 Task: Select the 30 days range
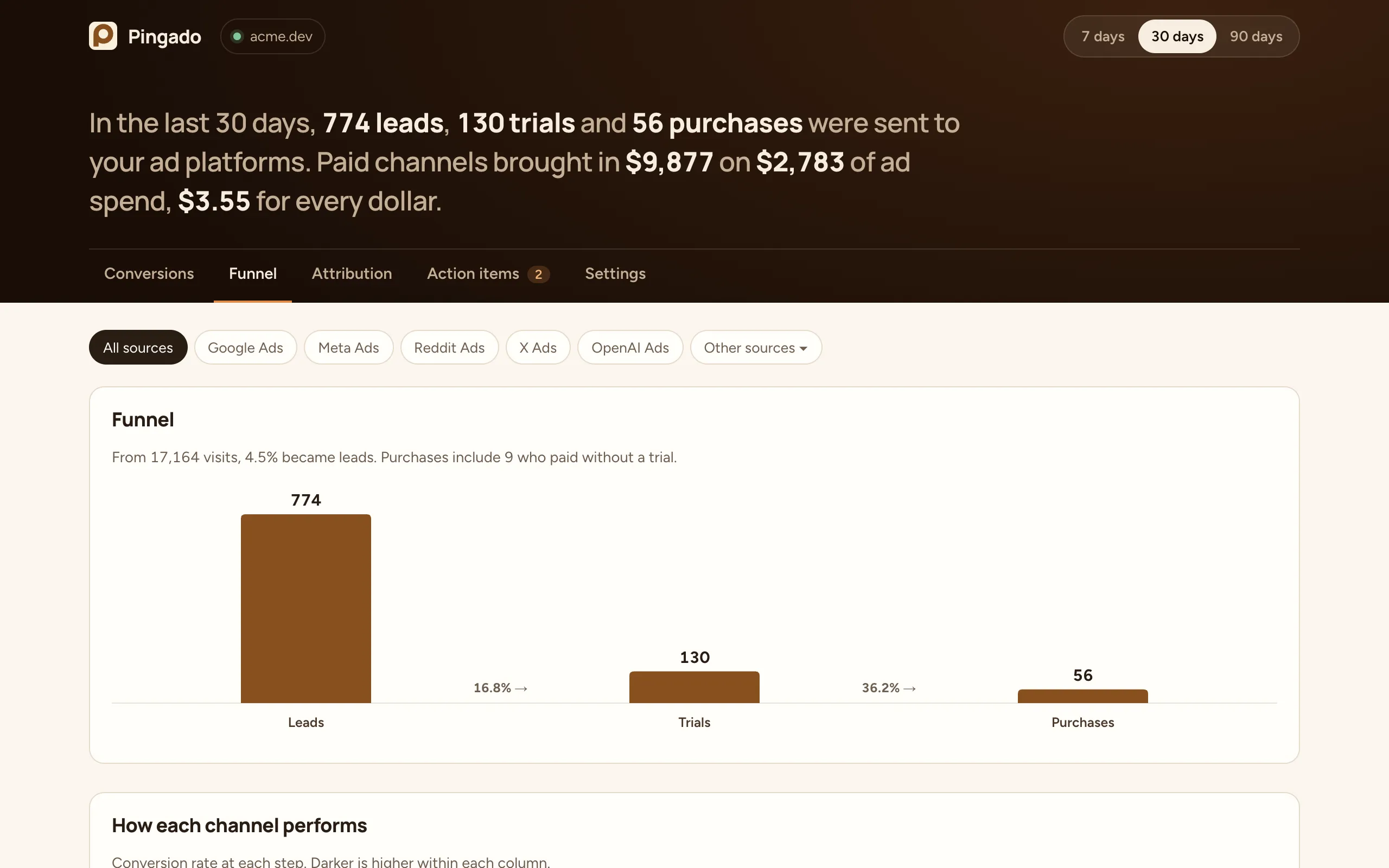tap(1177, 36)
